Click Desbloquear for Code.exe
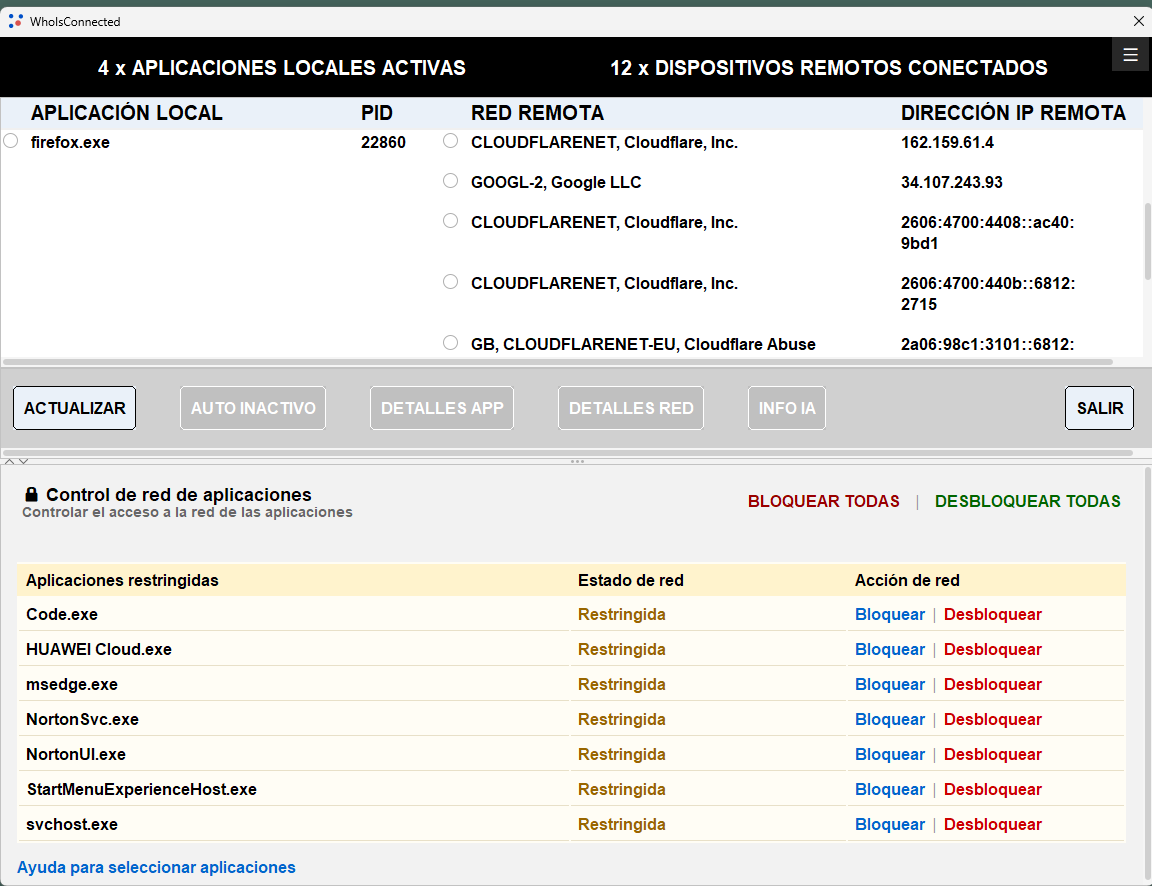This screenshot has height=886, width=1152. pos(993,614)
